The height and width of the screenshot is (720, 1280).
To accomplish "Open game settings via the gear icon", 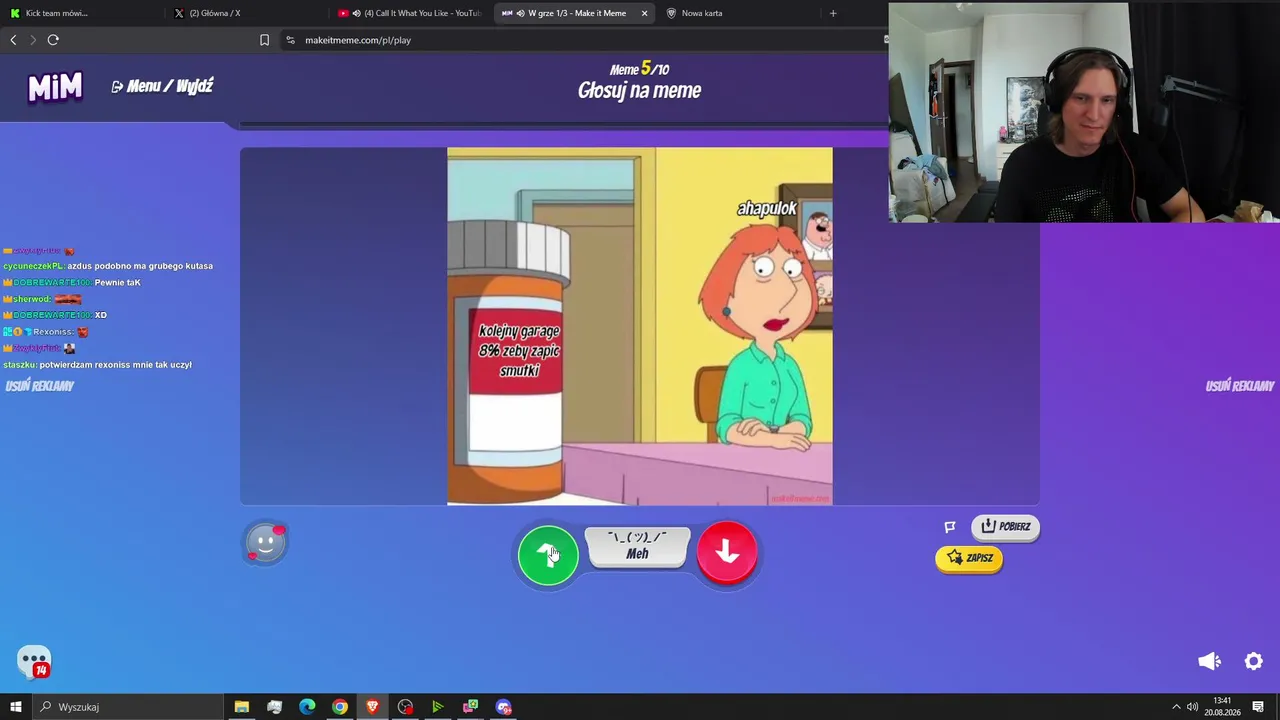I will (x=1254, y=661).
